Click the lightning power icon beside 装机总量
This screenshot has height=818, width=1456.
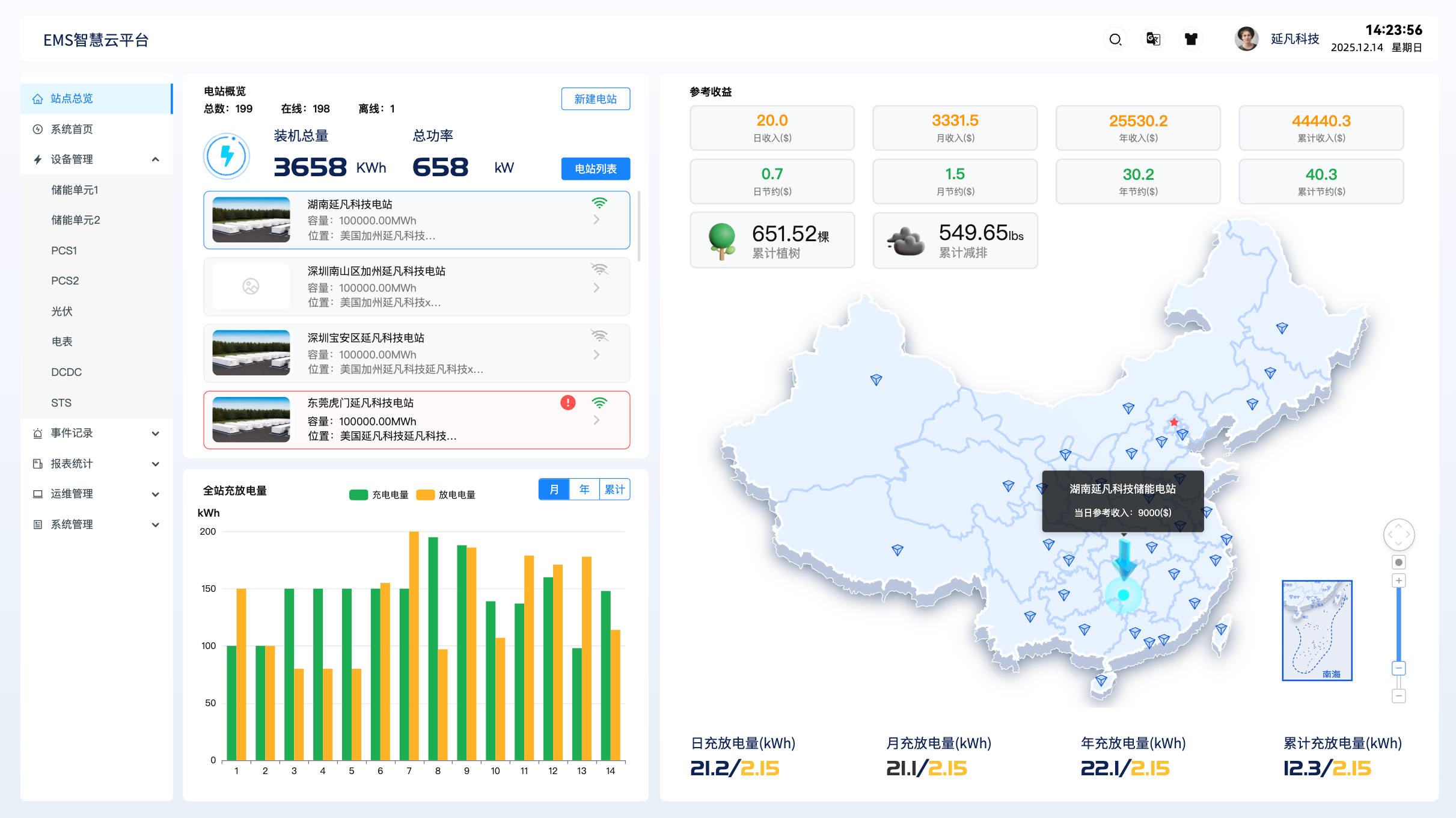point(227,156)
